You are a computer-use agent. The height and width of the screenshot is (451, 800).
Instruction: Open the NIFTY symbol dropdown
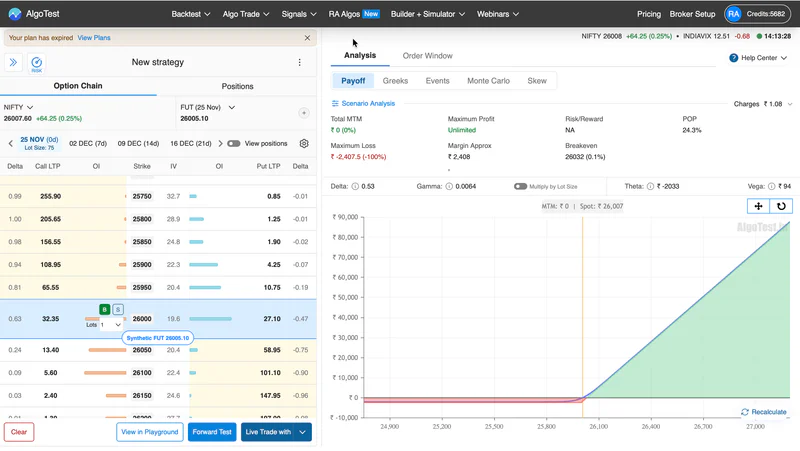point(18,107)
